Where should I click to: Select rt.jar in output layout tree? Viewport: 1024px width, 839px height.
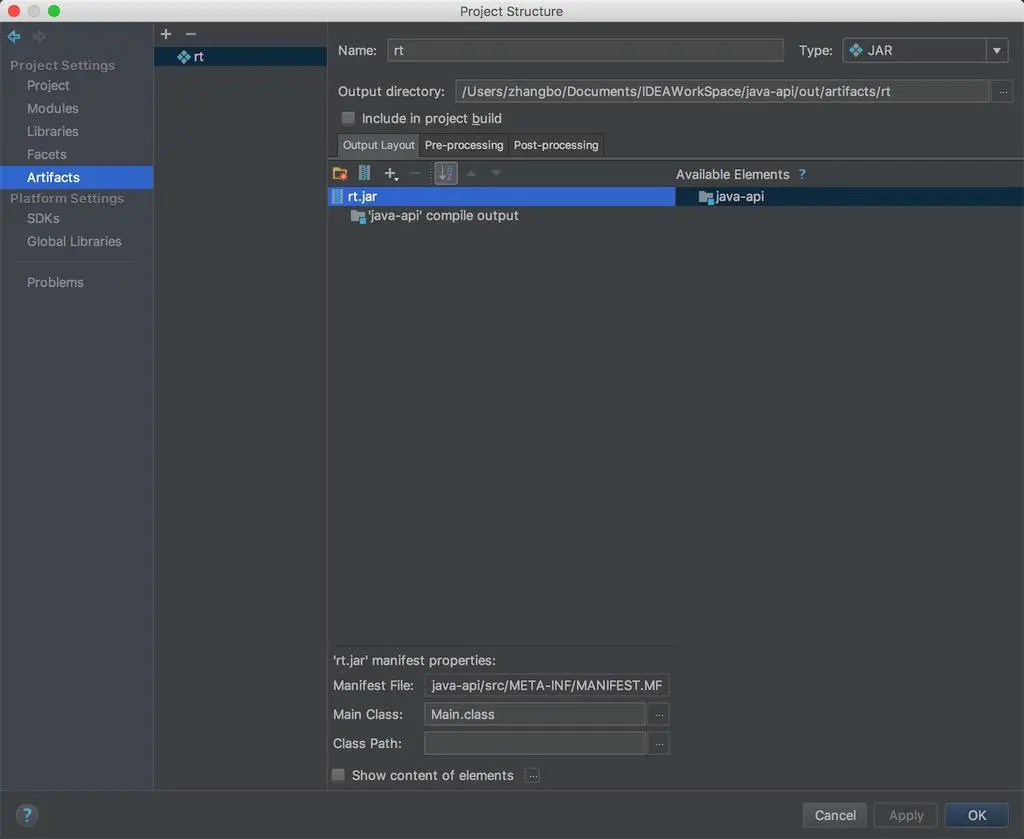[x=502, y=197]
